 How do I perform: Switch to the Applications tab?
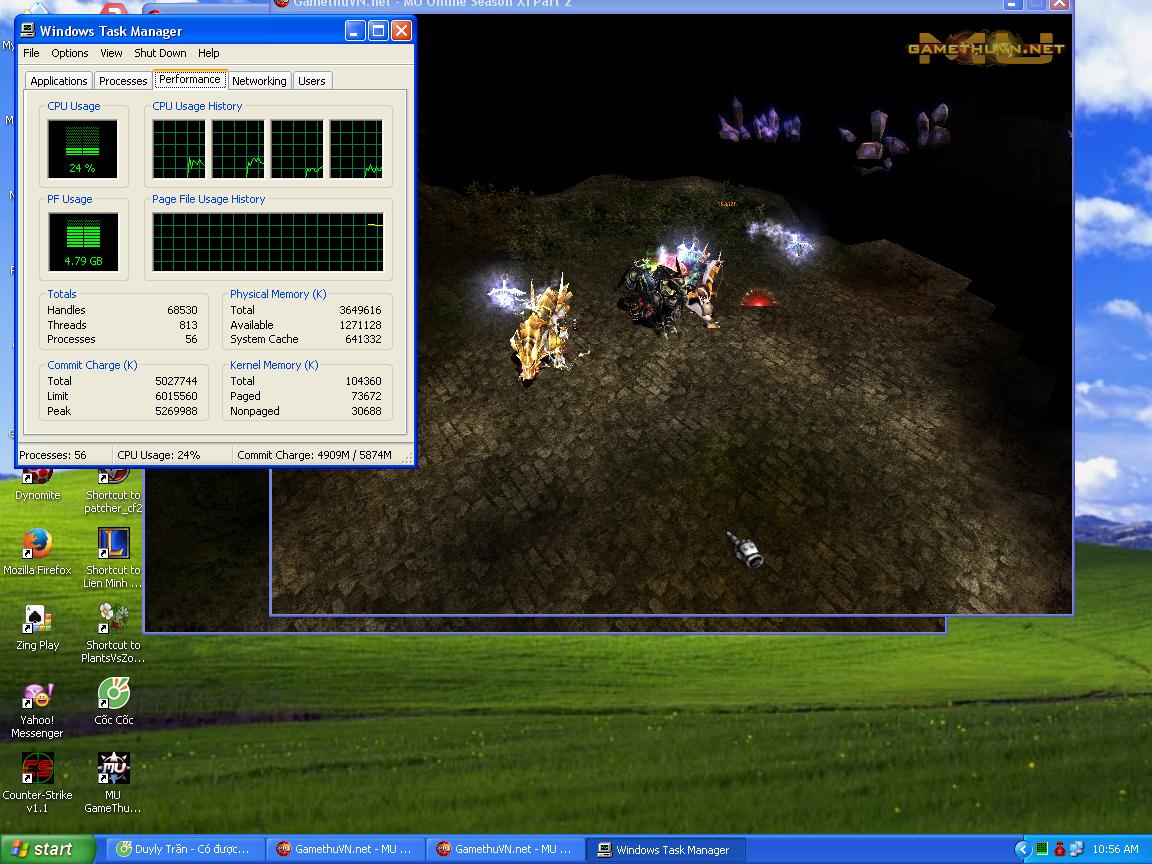59,81
